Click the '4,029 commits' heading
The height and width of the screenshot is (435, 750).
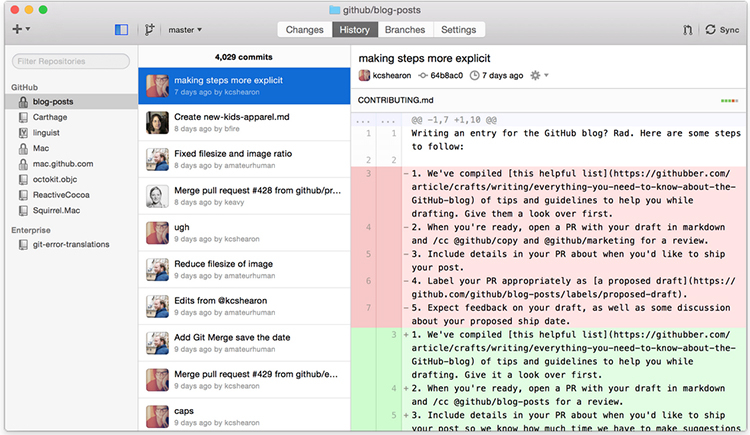tap(243, 57)
